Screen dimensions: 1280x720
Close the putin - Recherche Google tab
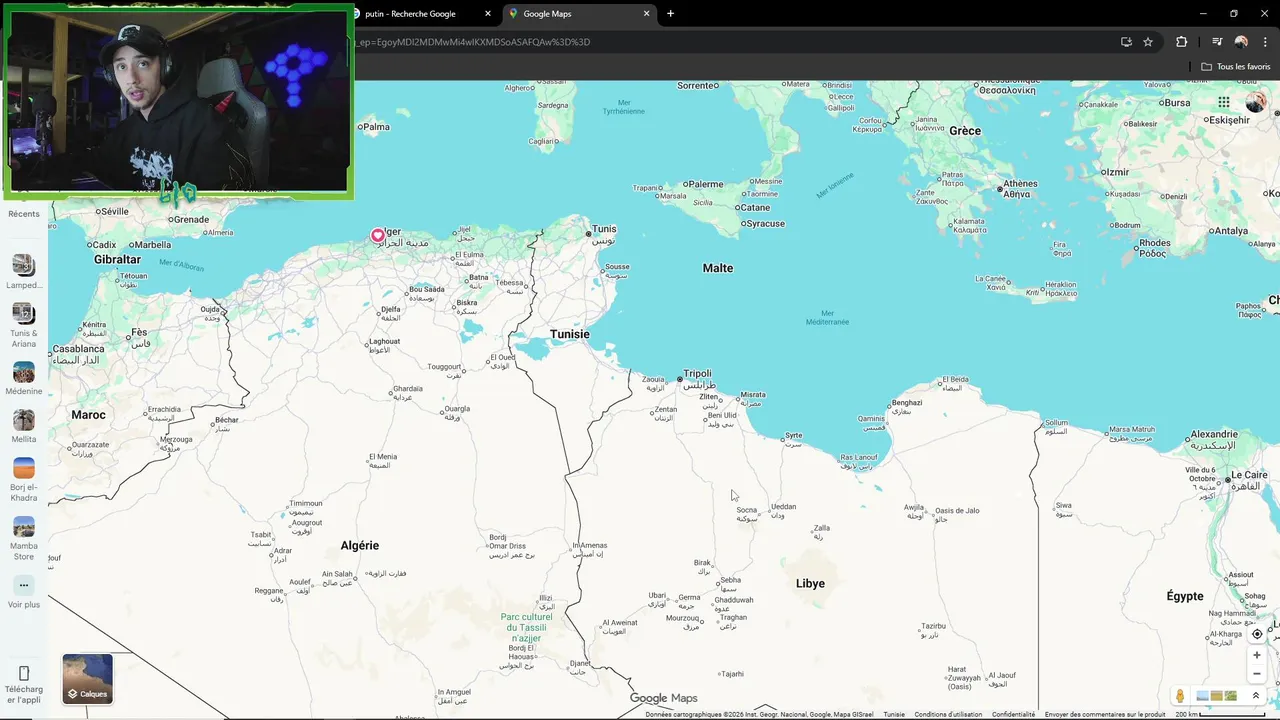(488, 14)
